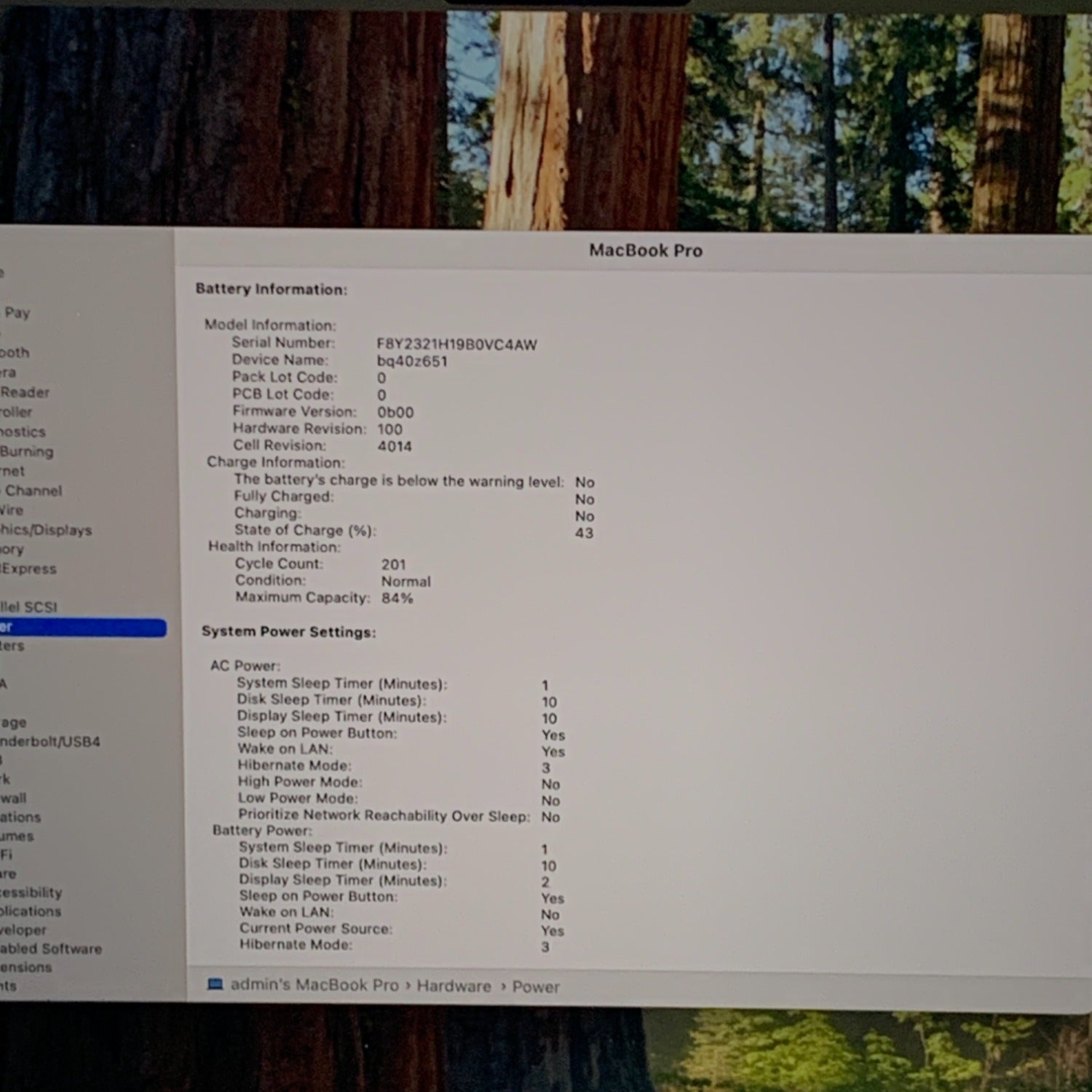Open Disc Burning in the sidebar
This screenshot has height=1092, width=1092.
[x=27, y=451]
